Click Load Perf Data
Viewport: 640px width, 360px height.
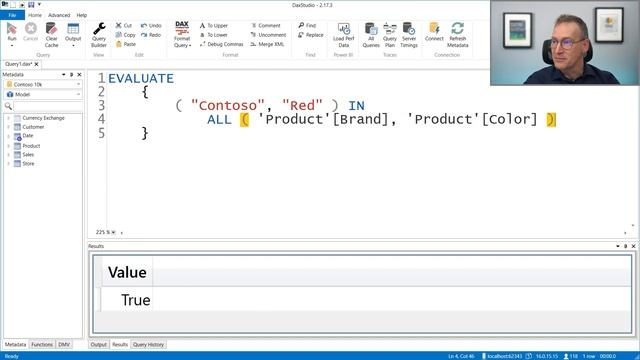344,35
